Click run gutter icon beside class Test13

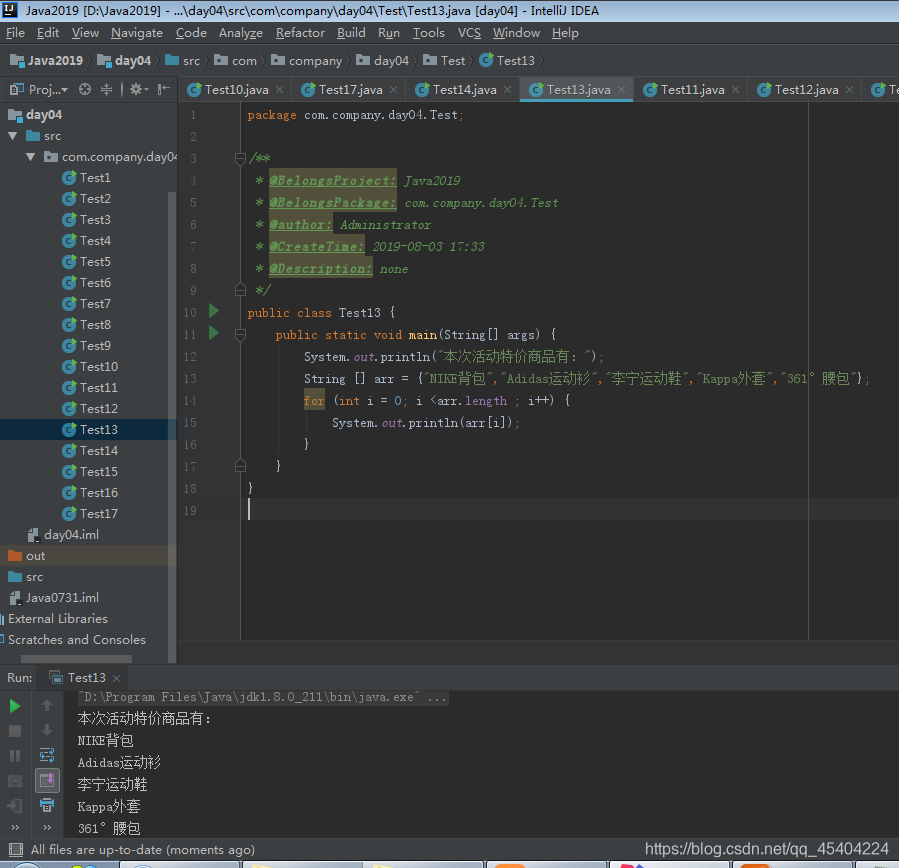(214, 311)
